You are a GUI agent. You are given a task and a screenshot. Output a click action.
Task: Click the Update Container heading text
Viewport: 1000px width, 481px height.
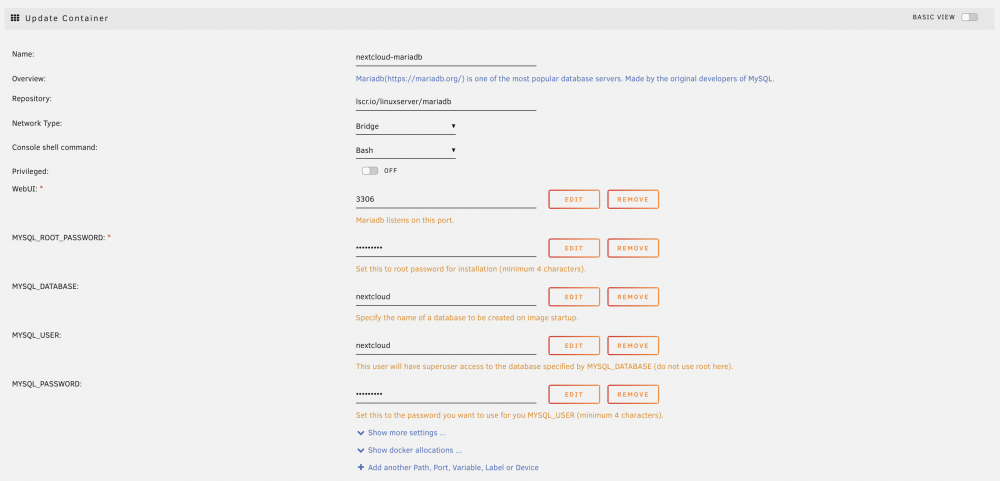click(x=67, y=18)
